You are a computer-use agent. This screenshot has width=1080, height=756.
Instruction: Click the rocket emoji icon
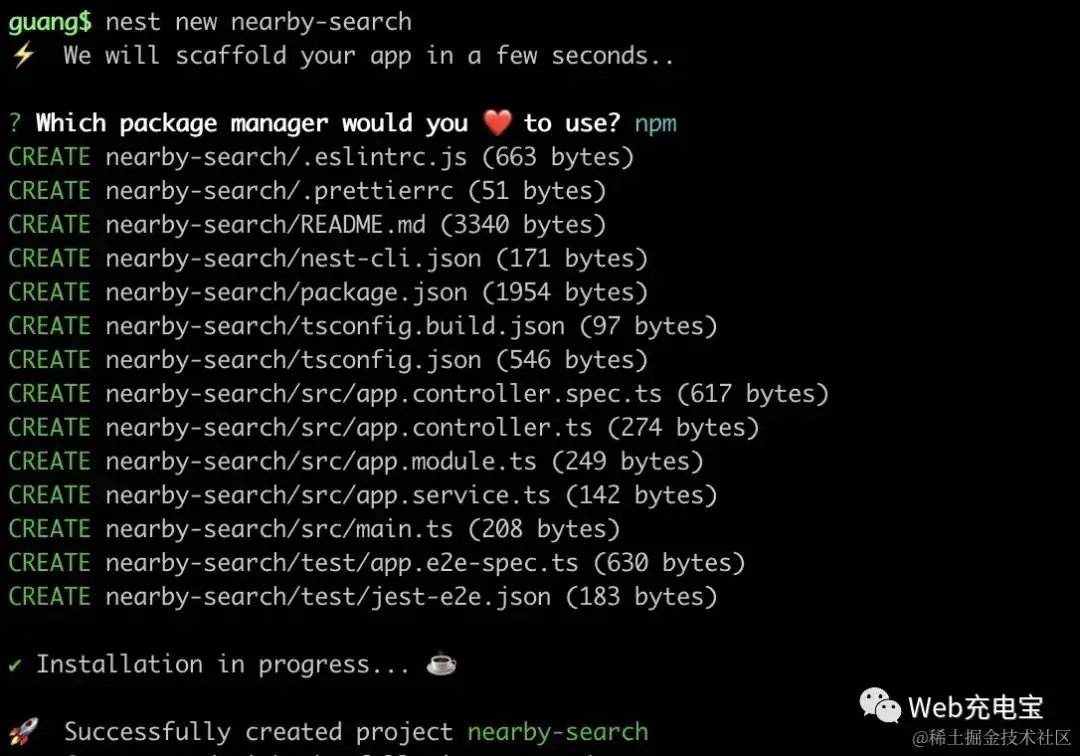23,731
